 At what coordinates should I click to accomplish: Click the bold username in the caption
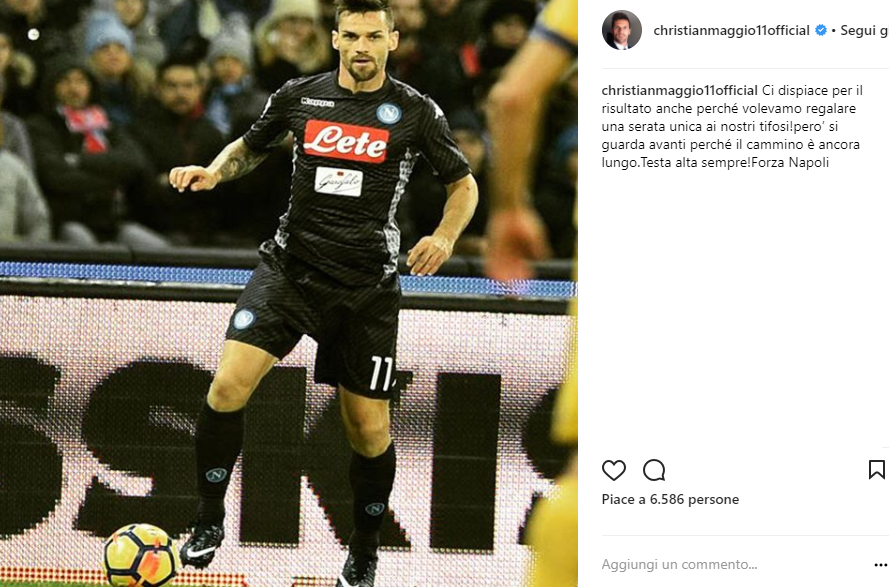pyautogui.click(x=679, y=90)
